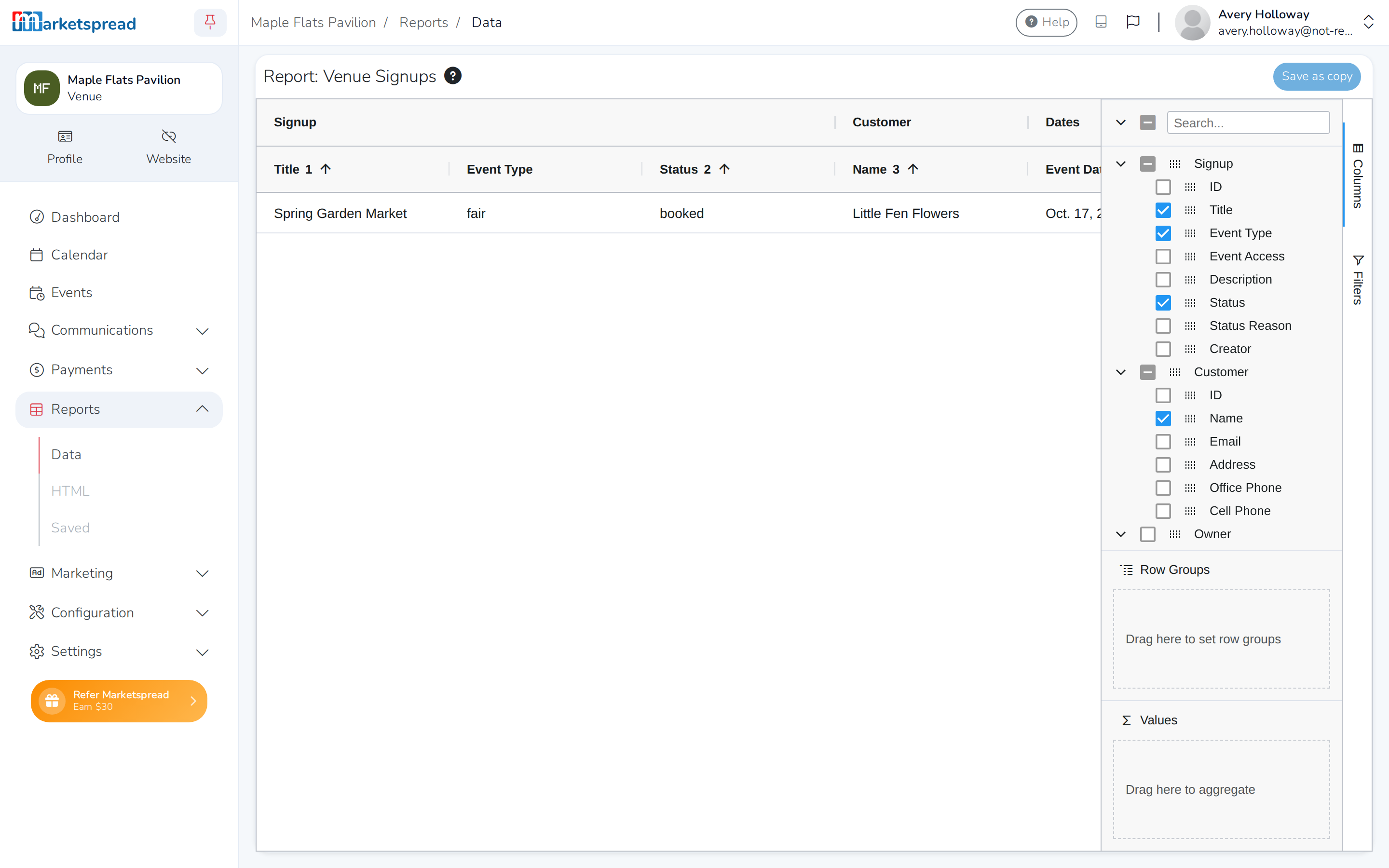Click the Little Fen Flowers cell
This screenshot has width=1389, height=868.
[x=931, y=213]
